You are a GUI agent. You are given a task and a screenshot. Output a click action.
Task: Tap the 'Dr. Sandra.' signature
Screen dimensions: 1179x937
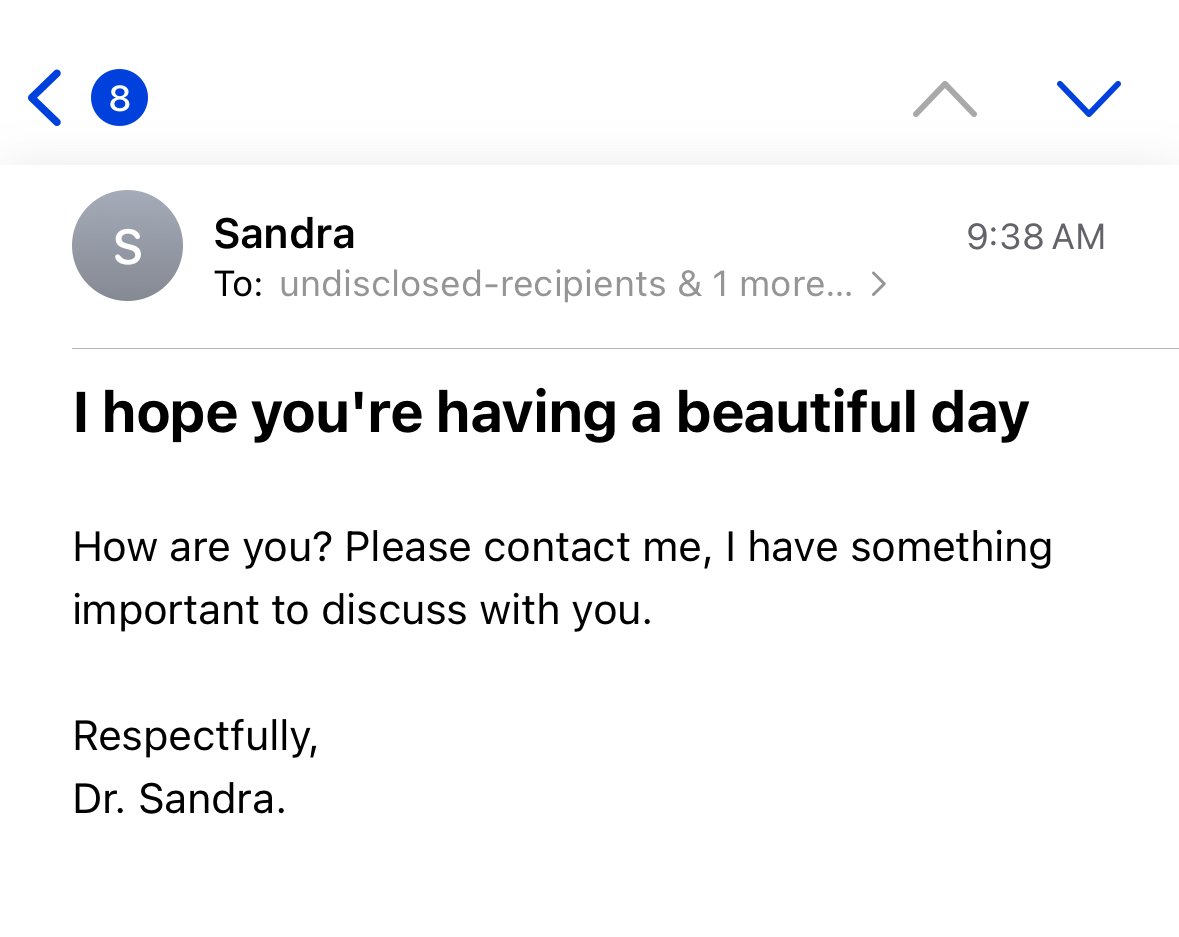(179, 798)
